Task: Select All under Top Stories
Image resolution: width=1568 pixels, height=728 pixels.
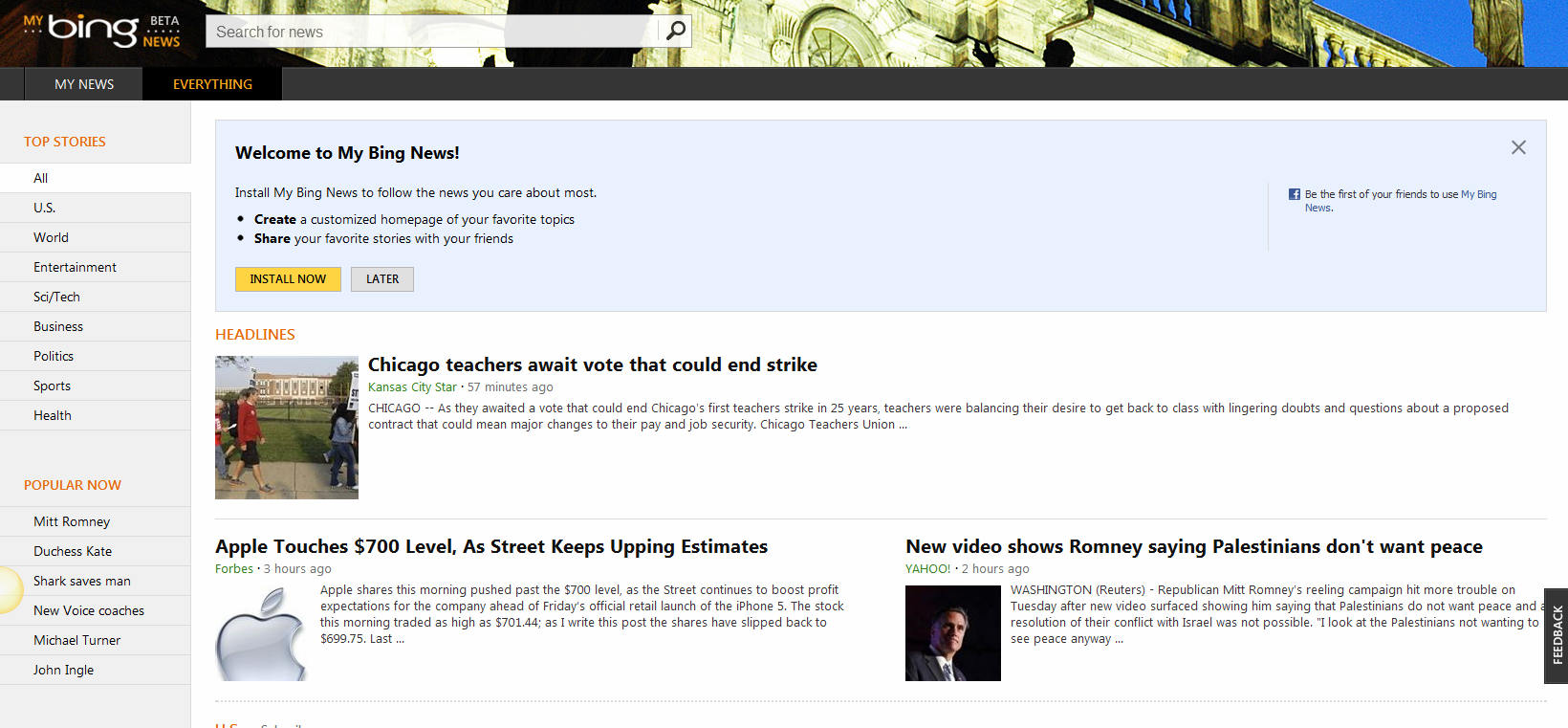Action: point(96,178)
